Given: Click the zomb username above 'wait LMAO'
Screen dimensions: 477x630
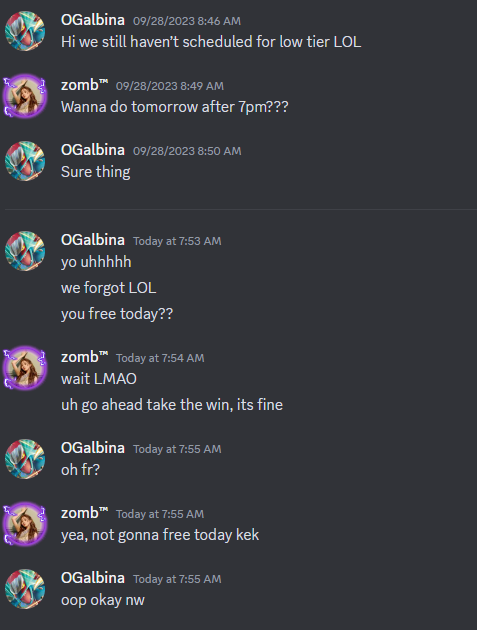Looking at the screenshot, I should point(84,357).
